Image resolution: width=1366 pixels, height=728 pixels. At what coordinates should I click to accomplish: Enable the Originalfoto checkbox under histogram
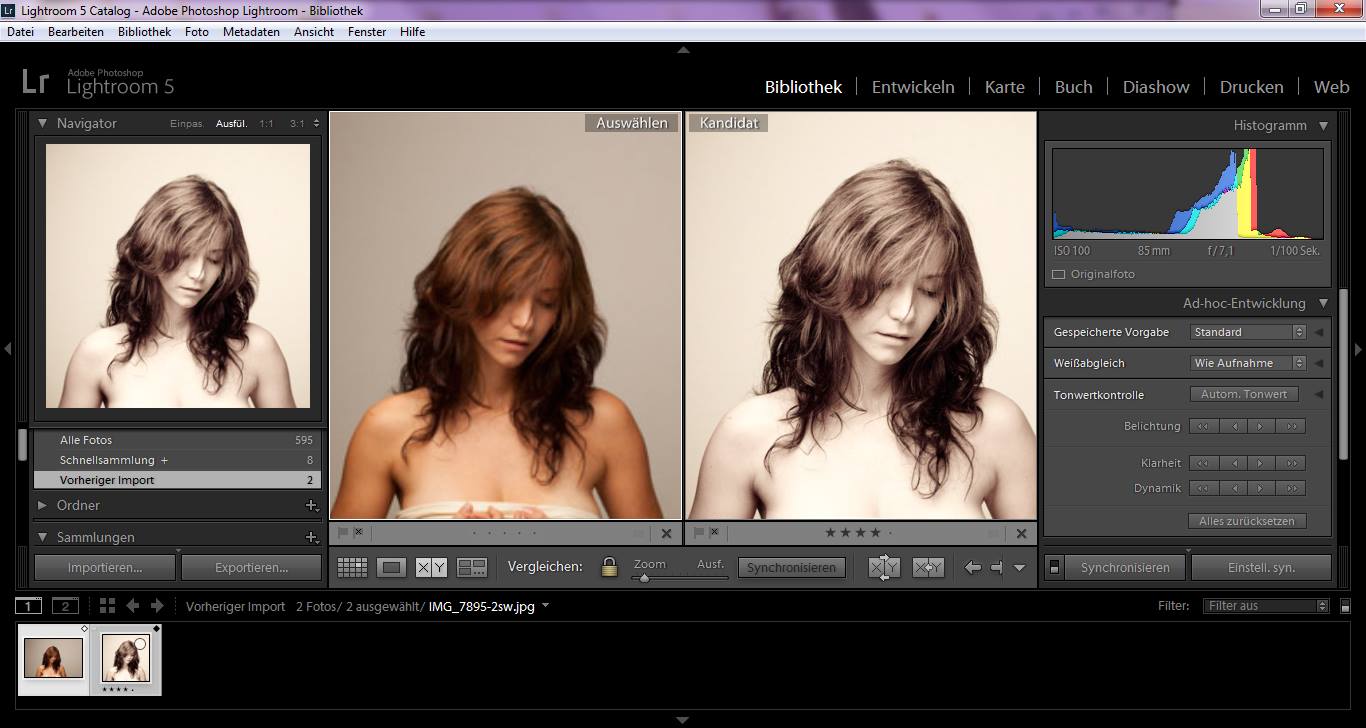(1059, 274)
